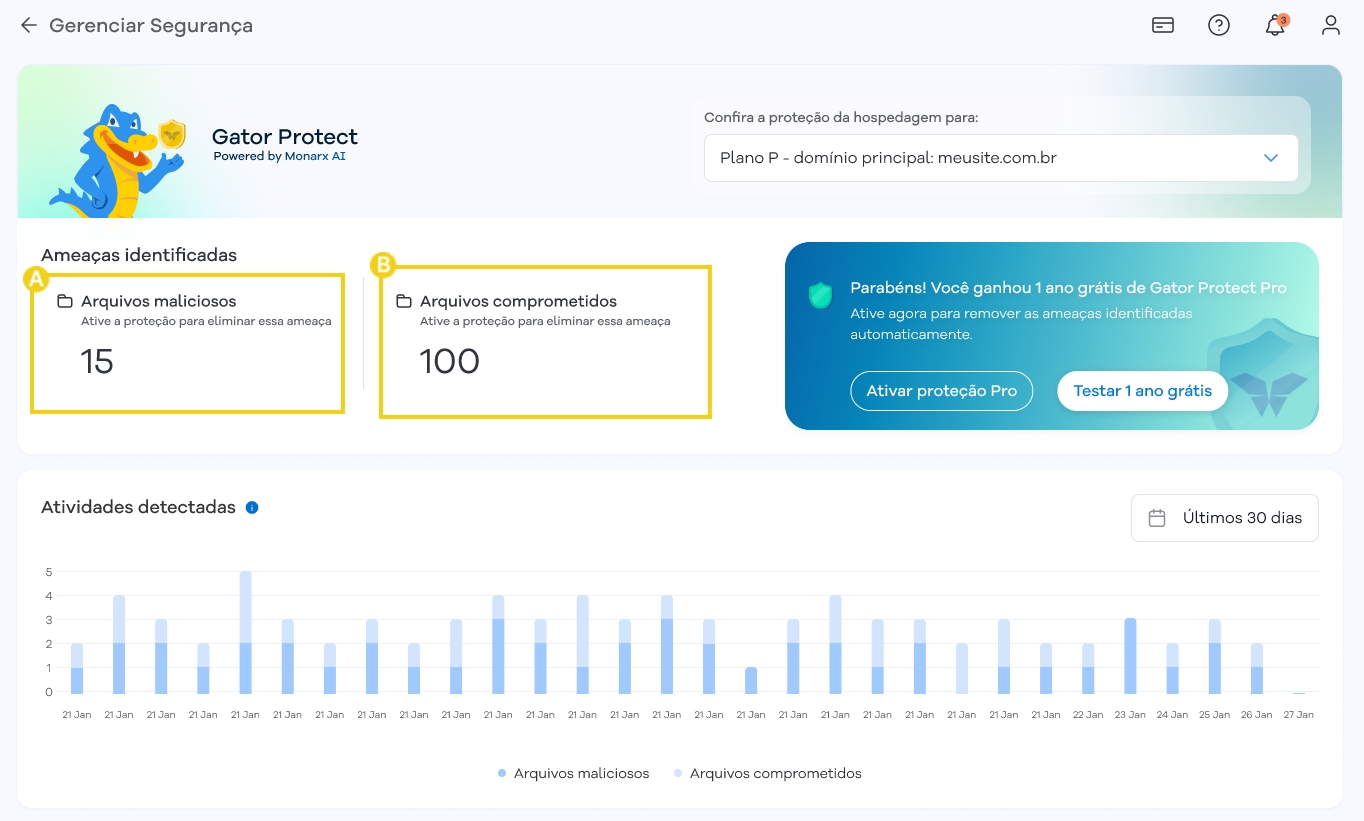
Task: Click the Testar 1 ano grátis button
Action: coord(1142,391)
